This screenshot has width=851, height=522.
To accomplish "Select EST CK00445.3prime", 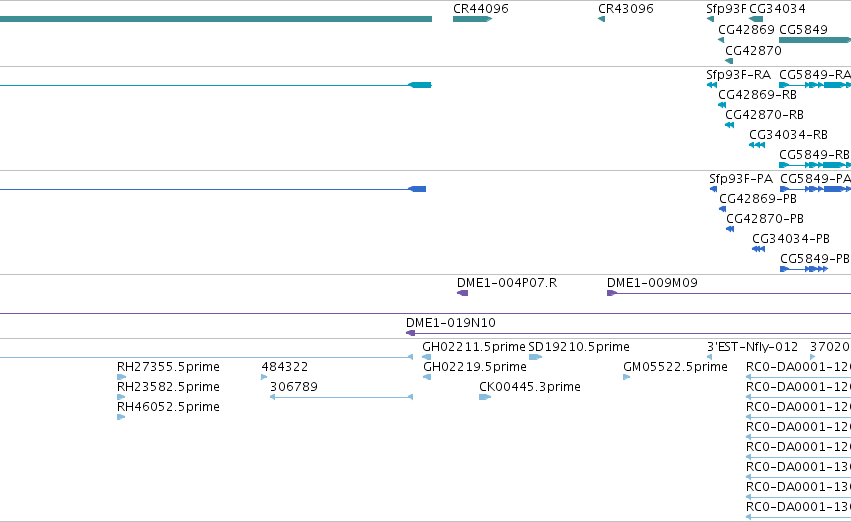I will pyautogui.click(x=485, y=397).
